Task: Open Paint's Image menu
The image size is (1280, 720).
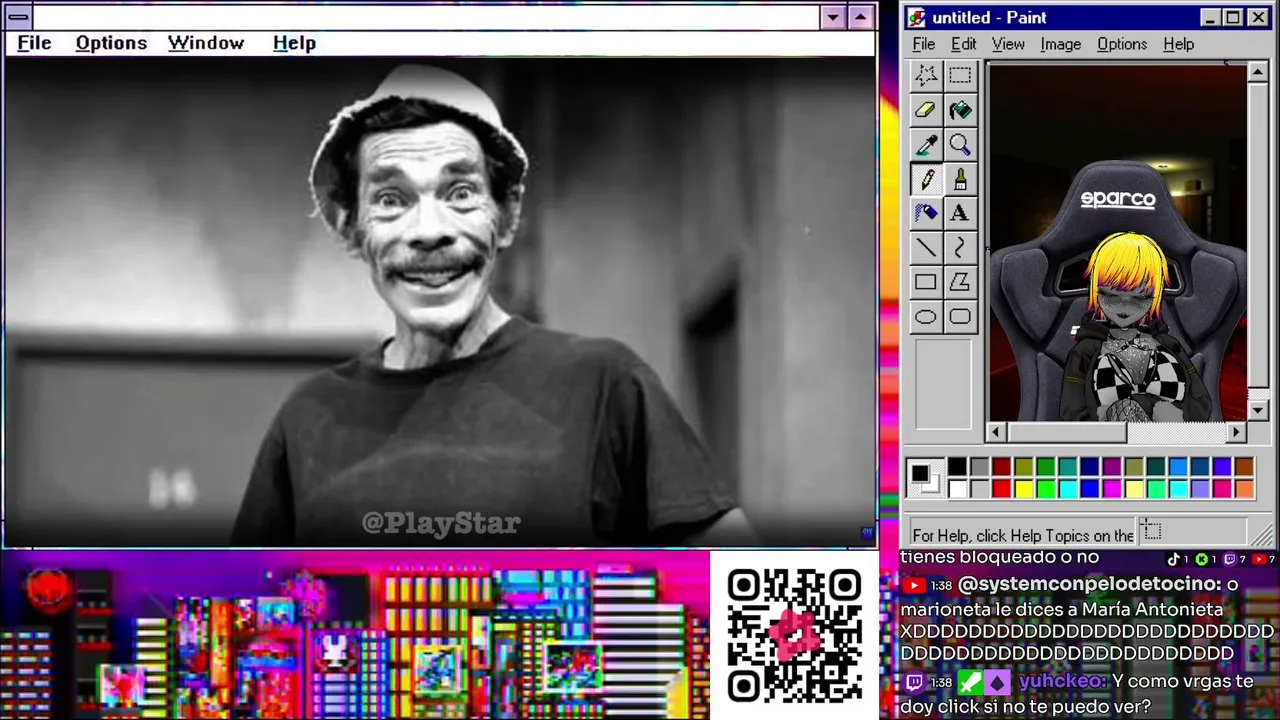Action: [x=1060, y=44]
